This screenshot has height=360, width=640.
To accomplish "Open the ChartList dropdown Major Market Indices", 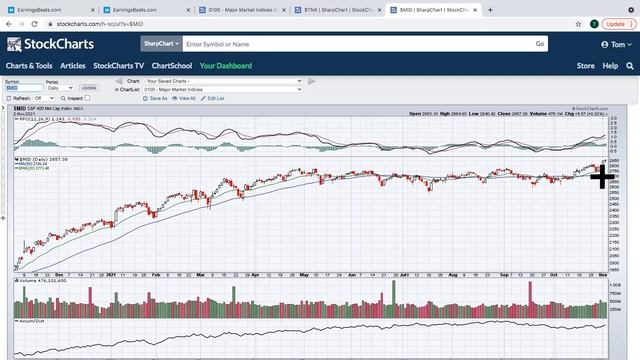I will pos(222,89).
